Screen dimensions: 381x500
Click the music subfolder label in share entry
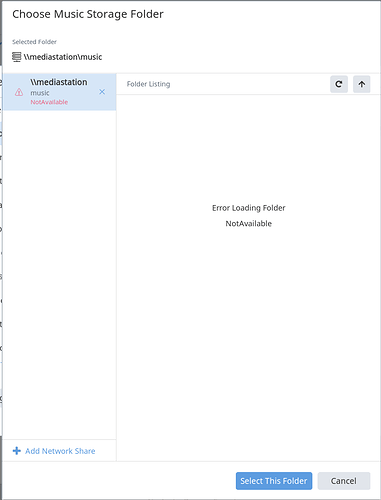point(40,93)
